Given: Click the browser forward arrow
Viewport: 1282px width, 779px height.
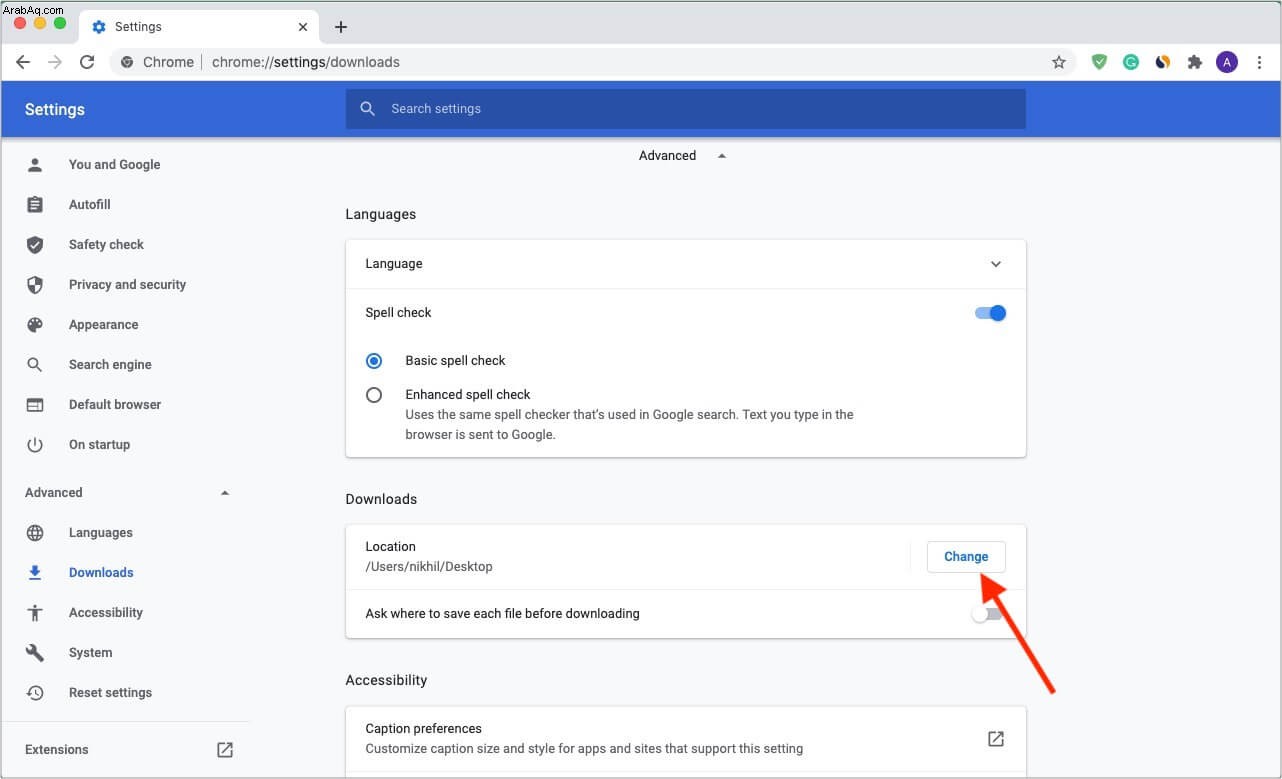Looking at the screenshot, I should 55,62.
